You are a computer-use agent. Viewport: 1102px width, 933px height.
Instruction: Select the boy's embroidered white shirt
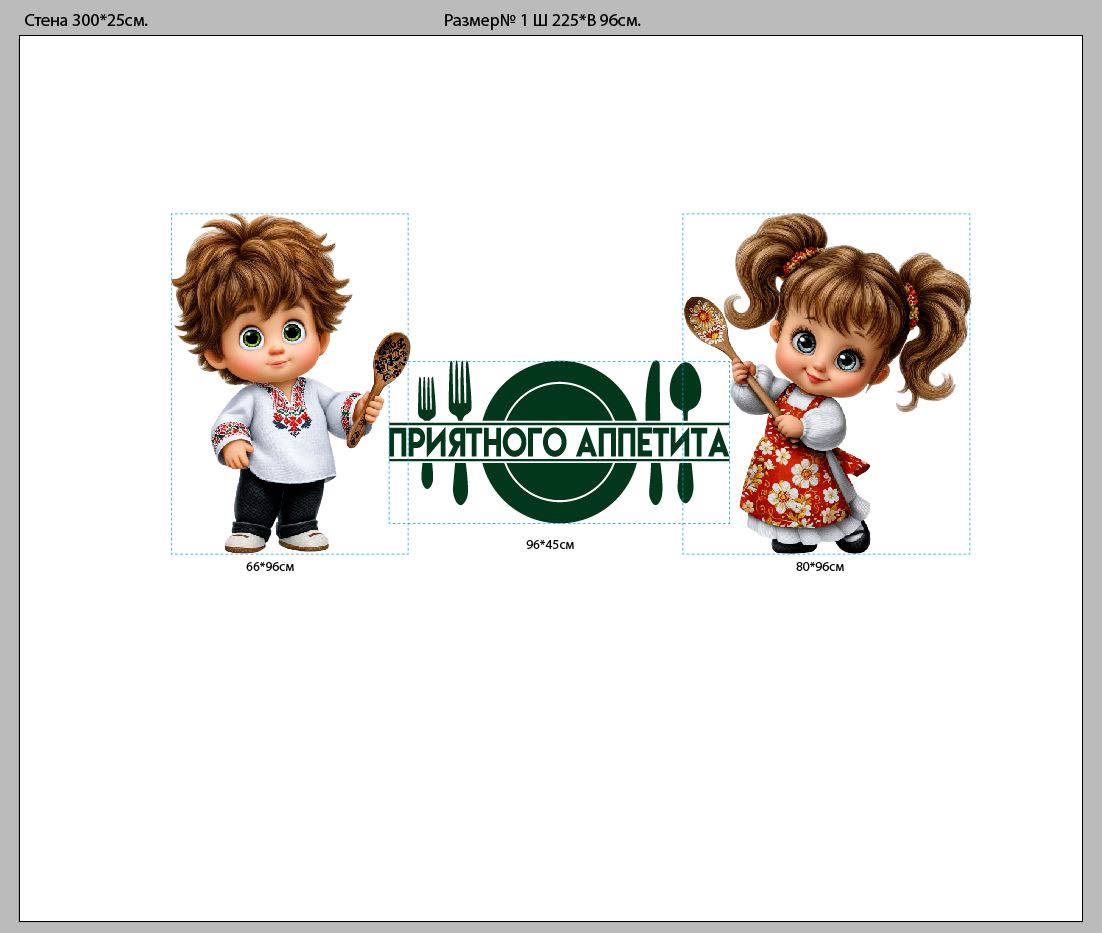(280, 430)
